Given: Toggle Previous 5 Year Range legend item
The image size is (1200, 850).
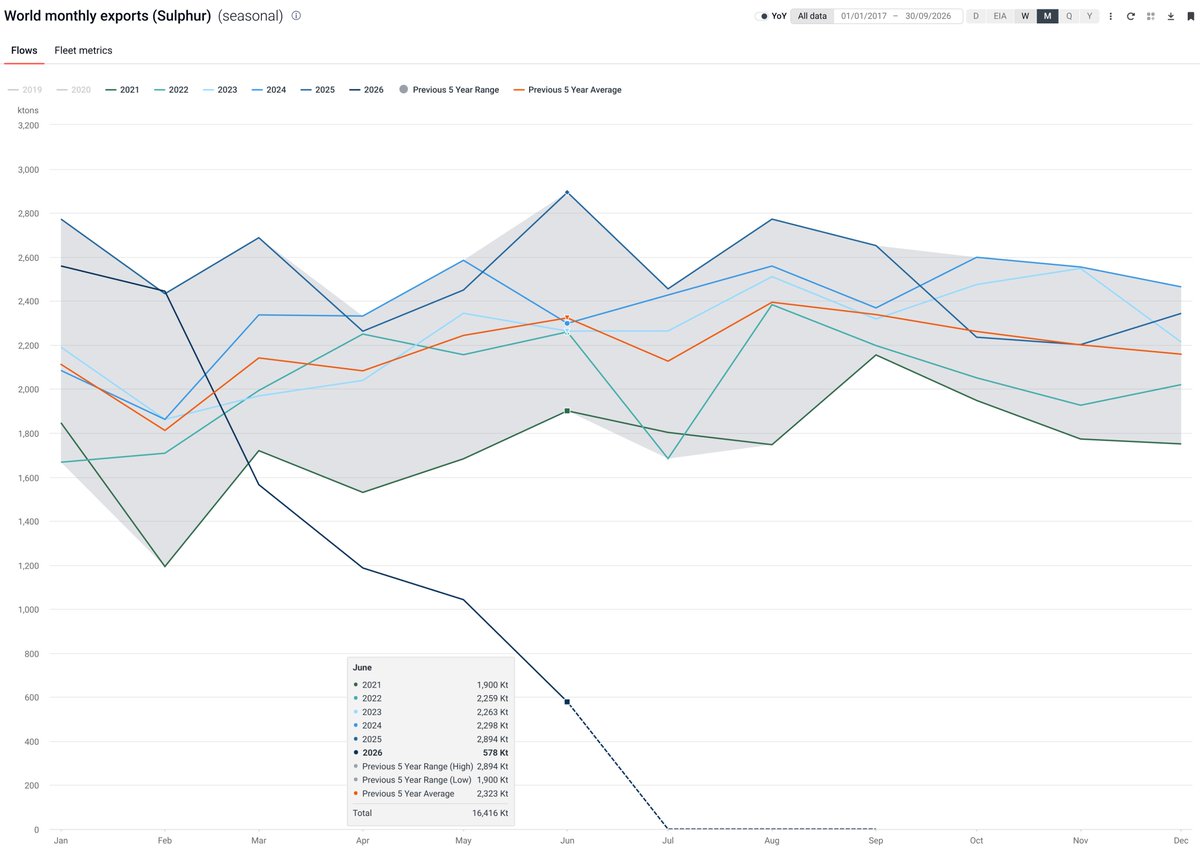Looking at the screenshot, I should 448,90.
